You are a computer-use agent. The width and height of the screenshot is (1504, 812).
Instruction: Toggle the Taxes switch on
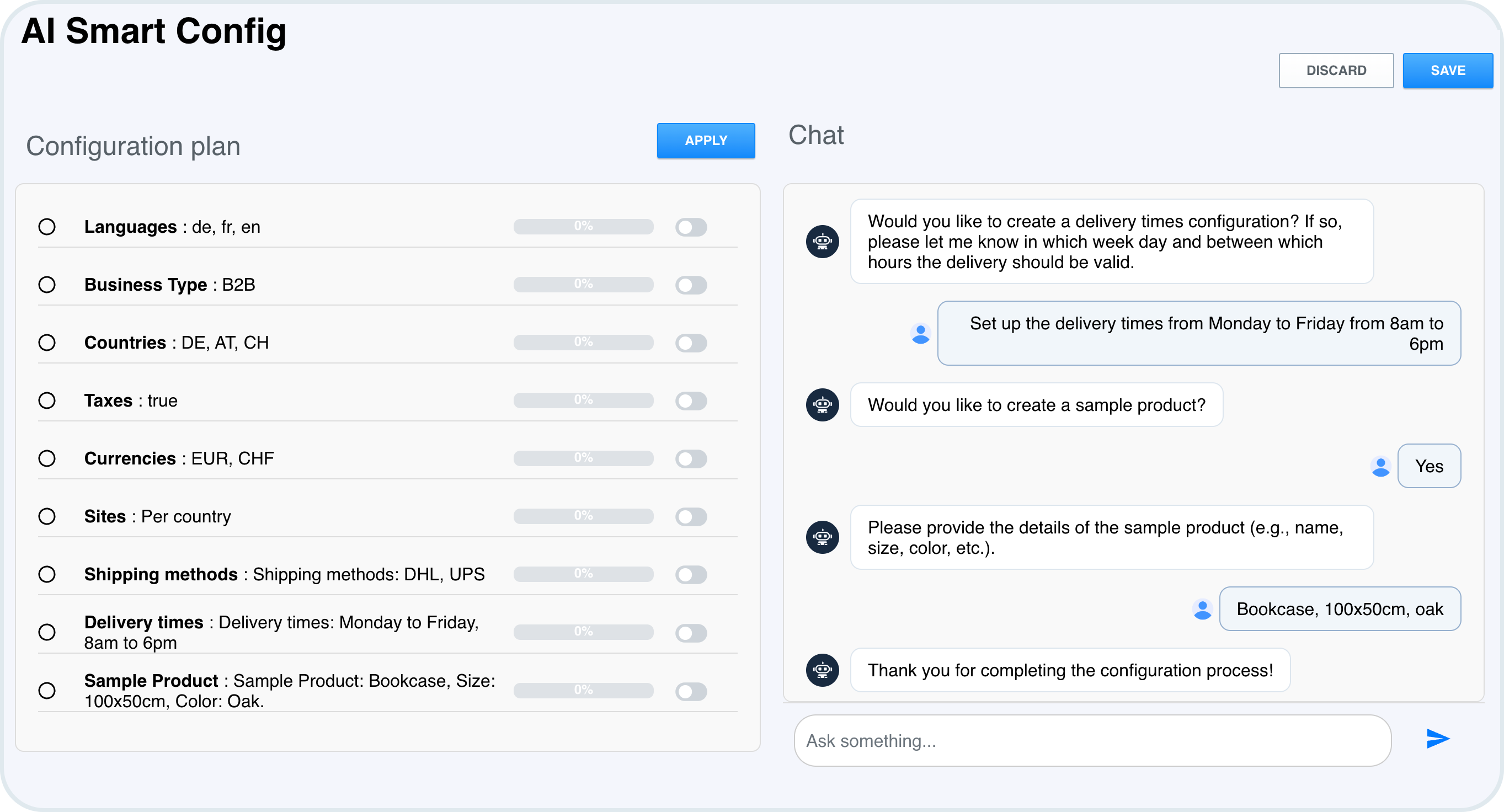[x=691, y=401]
